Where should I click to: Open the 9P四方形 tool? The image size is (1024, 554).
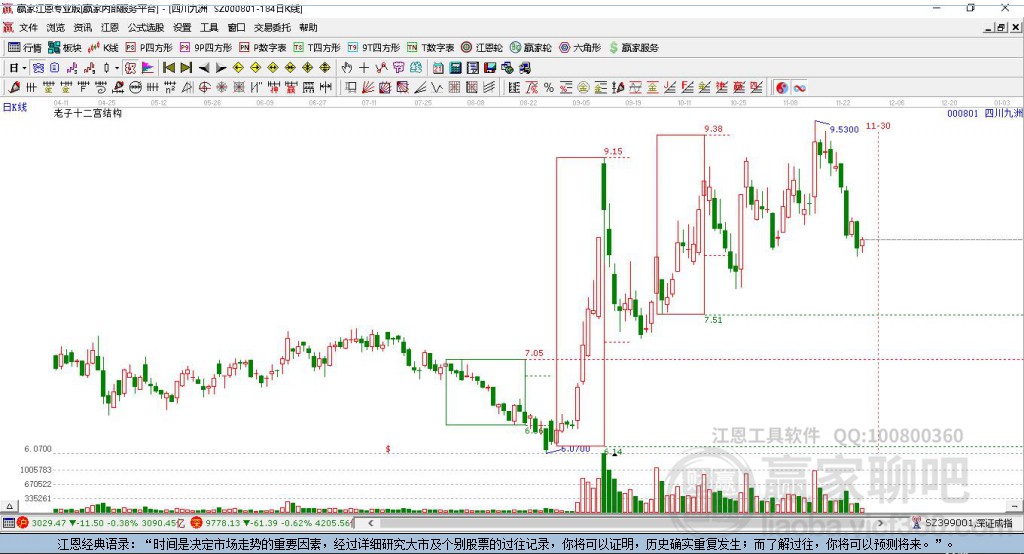click(206, 48)
